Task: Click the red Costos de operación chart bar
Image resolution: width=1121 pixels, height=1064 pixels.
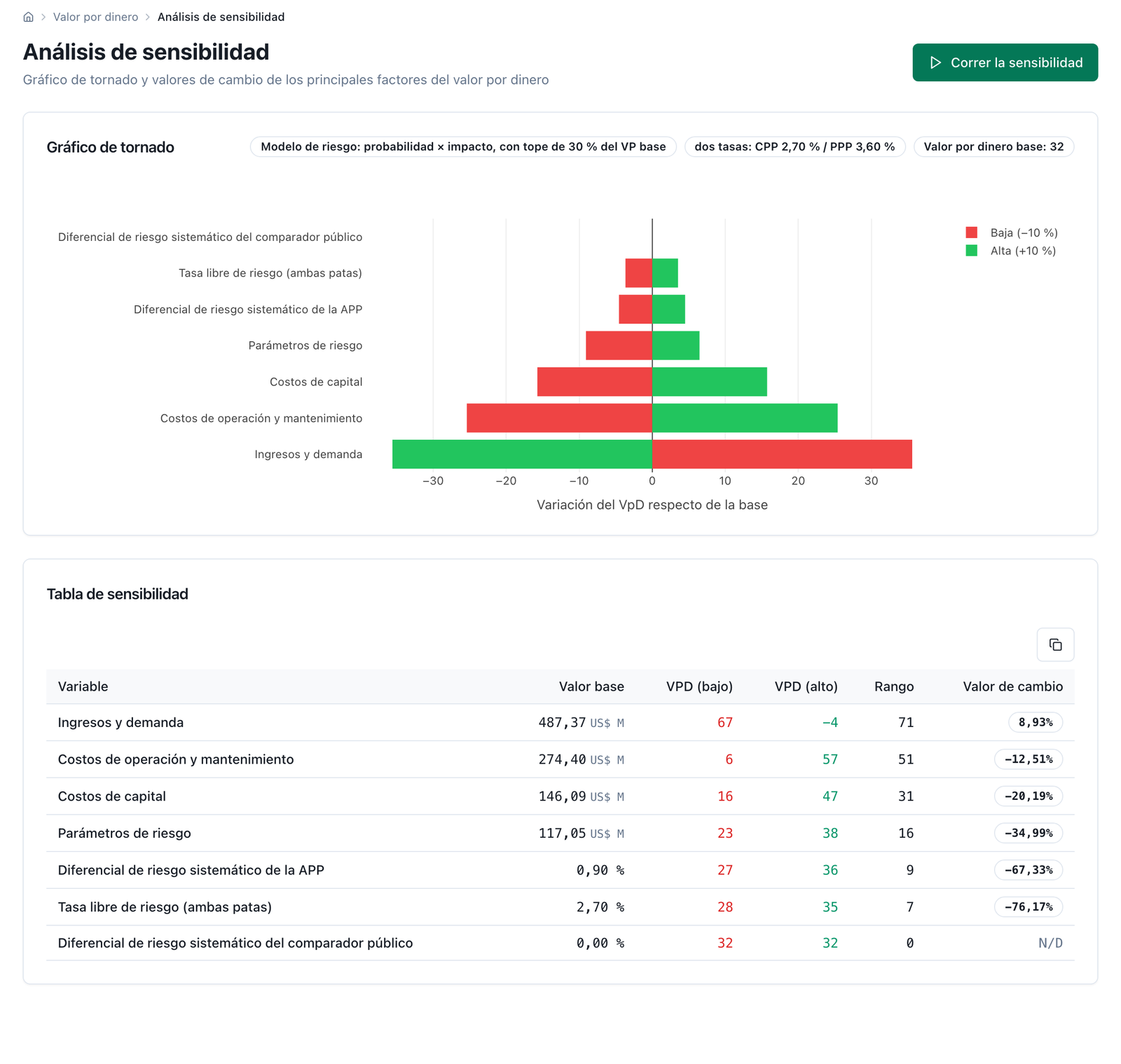Action: click(559, 418)
